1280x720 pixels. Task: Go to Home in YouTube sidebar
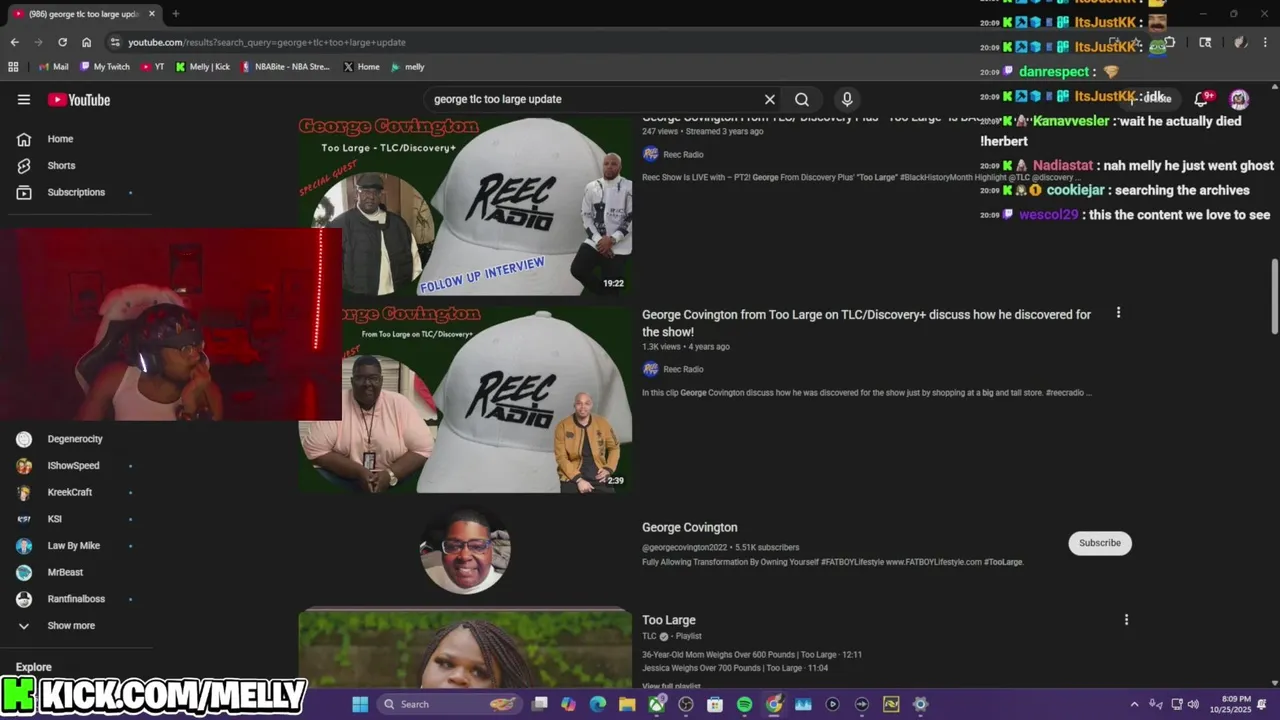[x=60, y=139]
